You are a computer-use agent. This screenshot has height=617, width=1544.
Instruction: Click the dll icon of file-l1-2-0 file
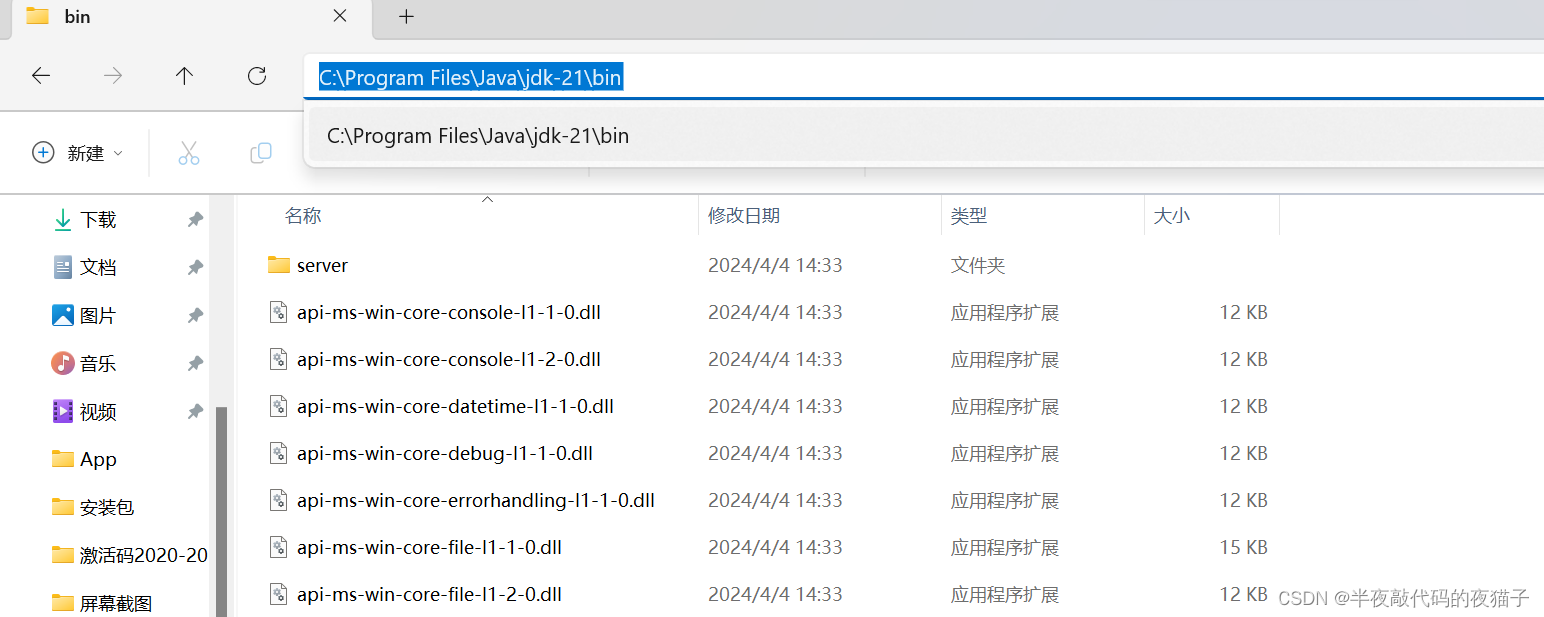pyautogui.click(x=279, y=594)
